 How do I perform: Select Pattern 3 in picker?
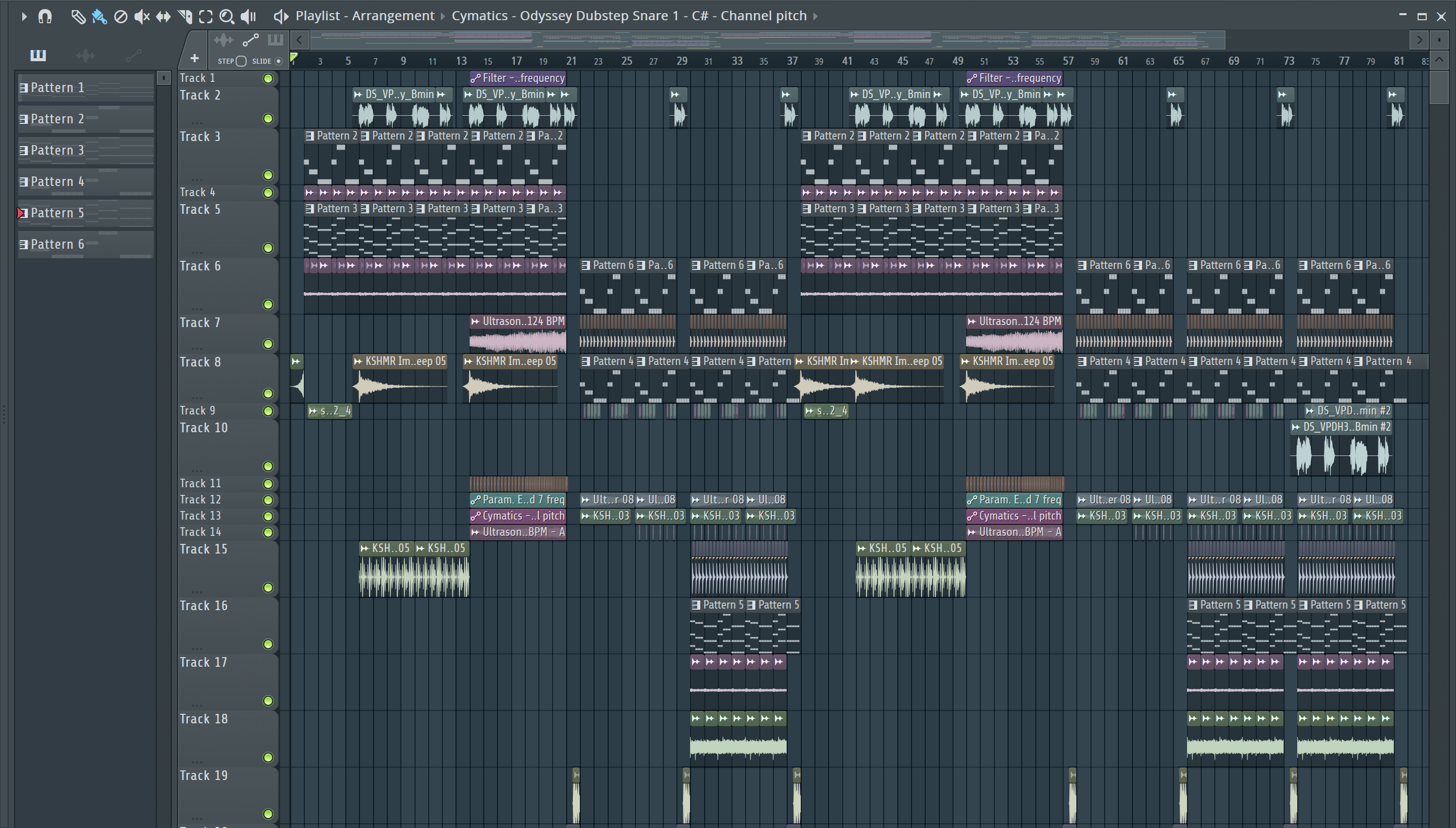pos(85,150)
